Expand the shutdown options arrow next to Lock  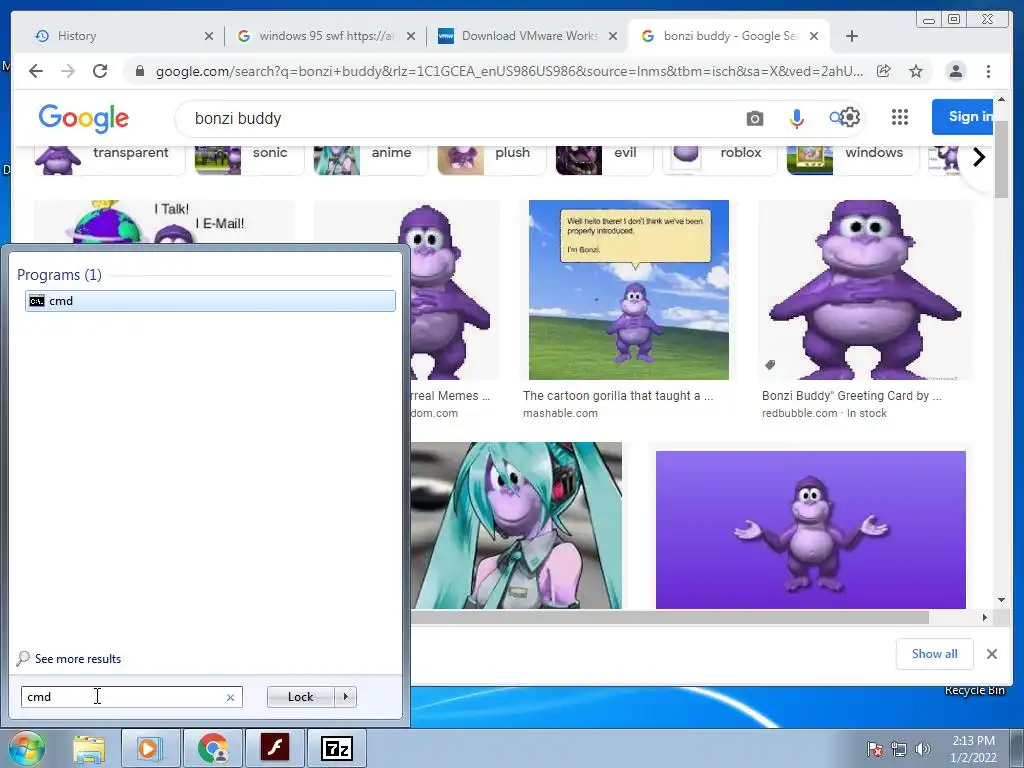coord(345,697)
